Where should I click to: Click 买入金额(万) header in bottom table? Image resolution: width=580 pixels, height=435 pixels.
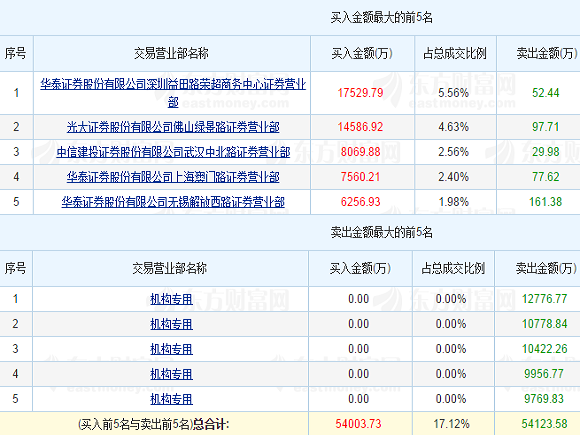click(360, 268)
